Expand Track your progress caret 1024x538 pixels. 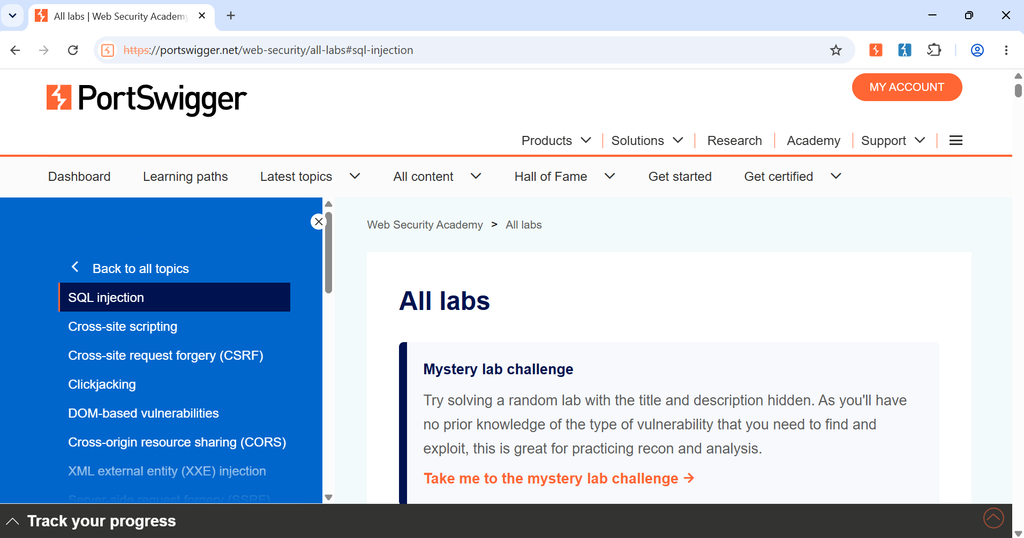[12, 521]
